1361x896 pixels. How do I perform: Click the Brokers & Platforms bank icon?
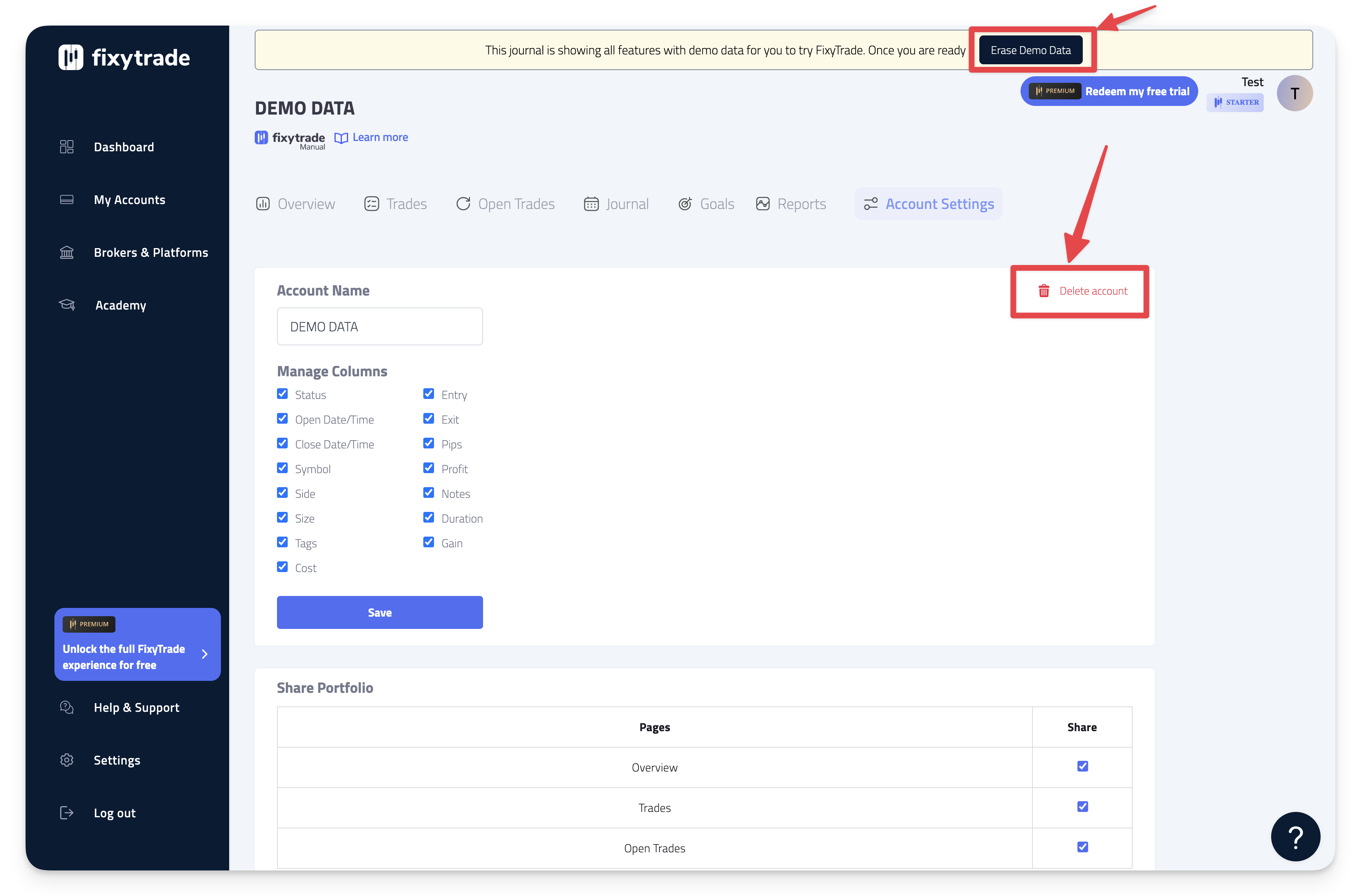click(66, 252)
